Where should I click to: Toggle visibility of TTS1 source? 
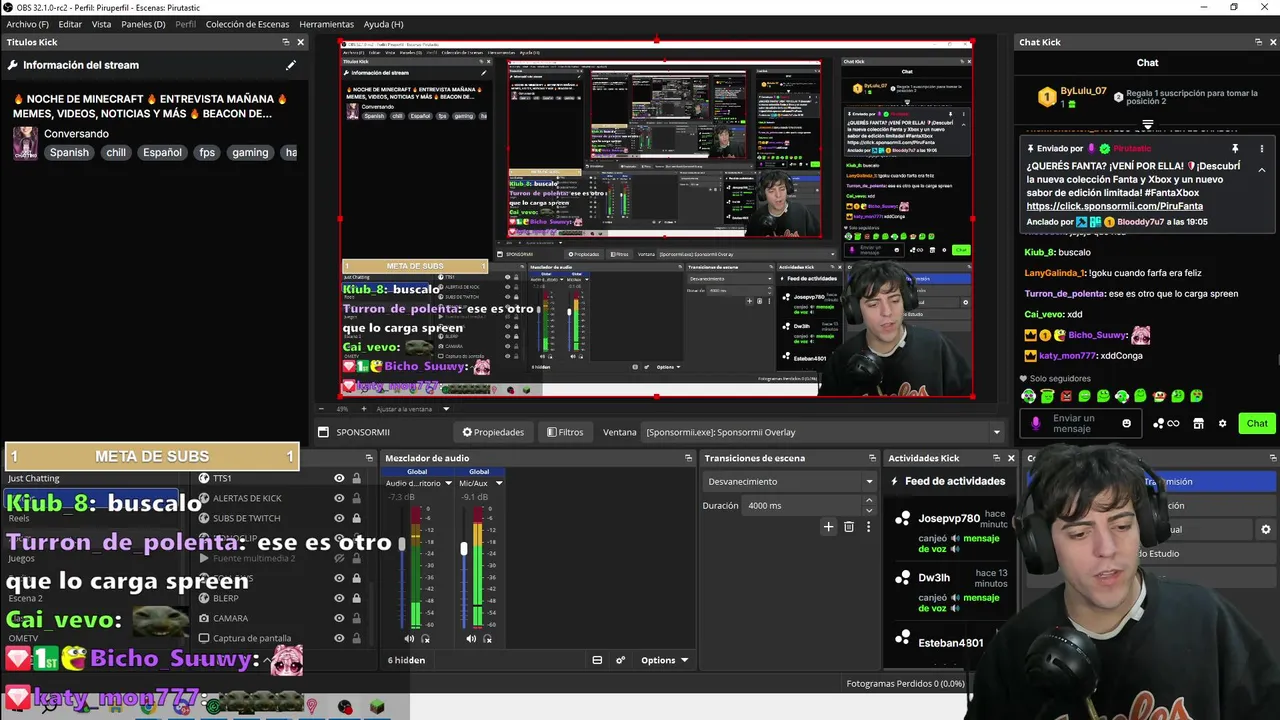click(339, 478)
